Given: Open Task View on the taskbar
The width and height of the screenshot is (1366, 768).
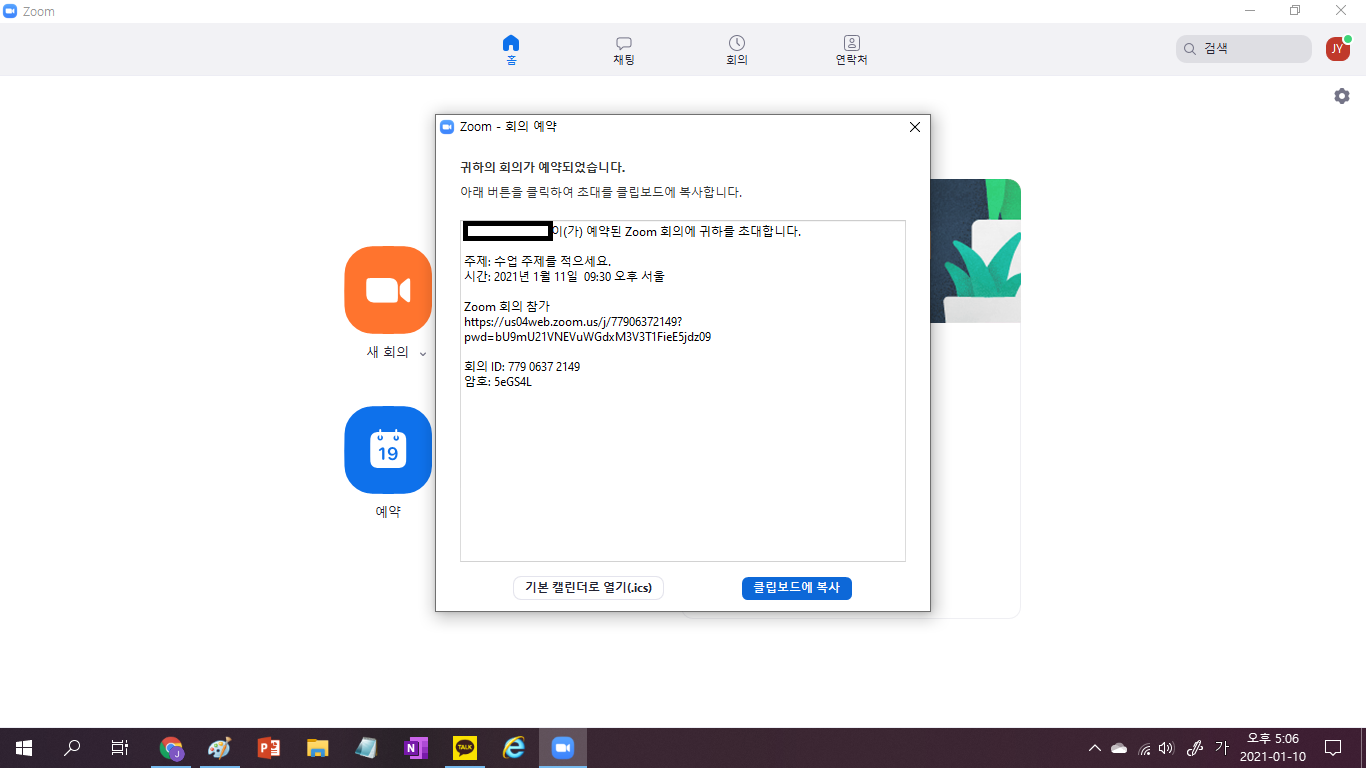Looking at the screenshot, I should [120, 747].
